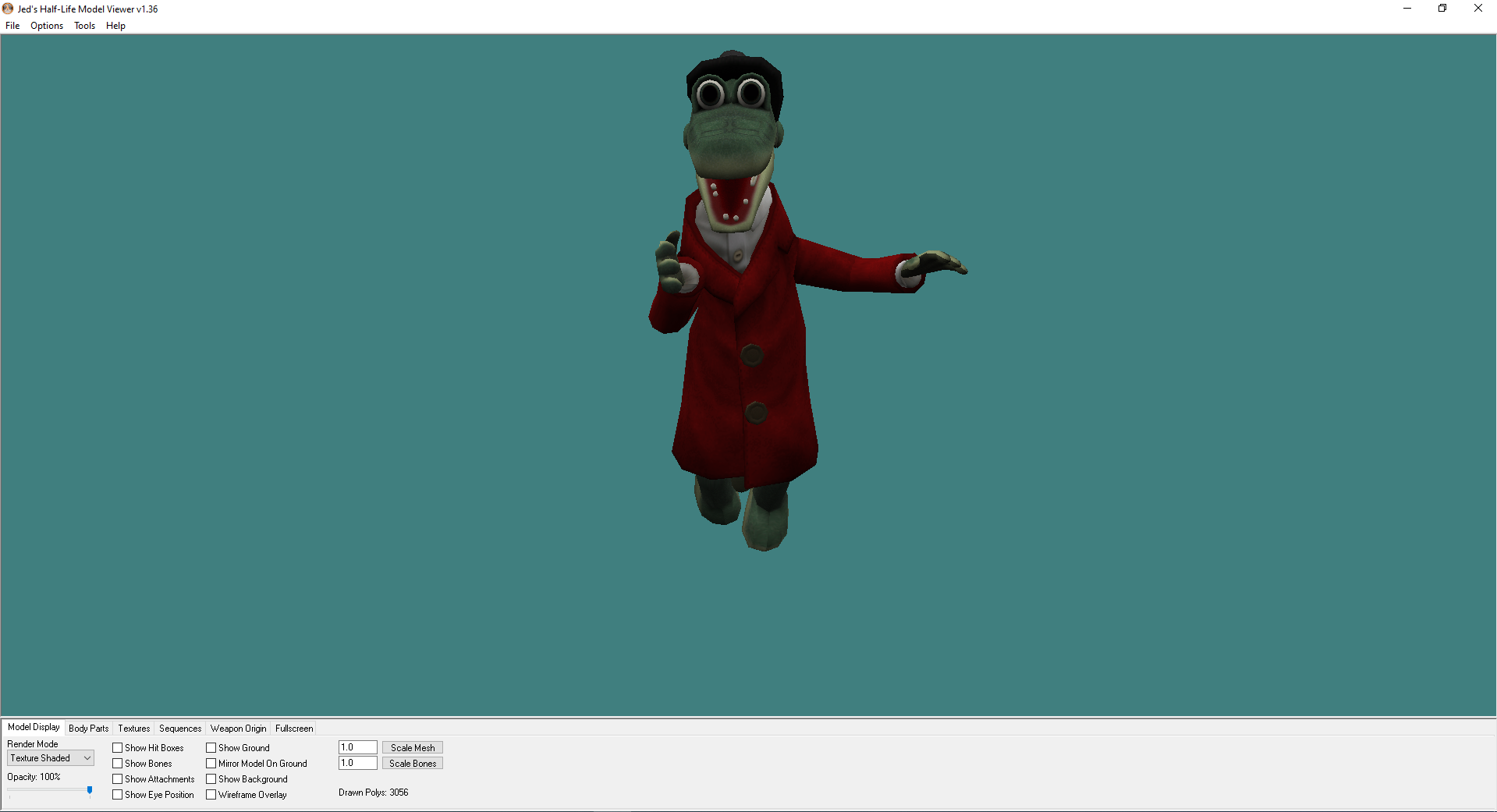Click the Scale Mesh button

coord(413,748)
